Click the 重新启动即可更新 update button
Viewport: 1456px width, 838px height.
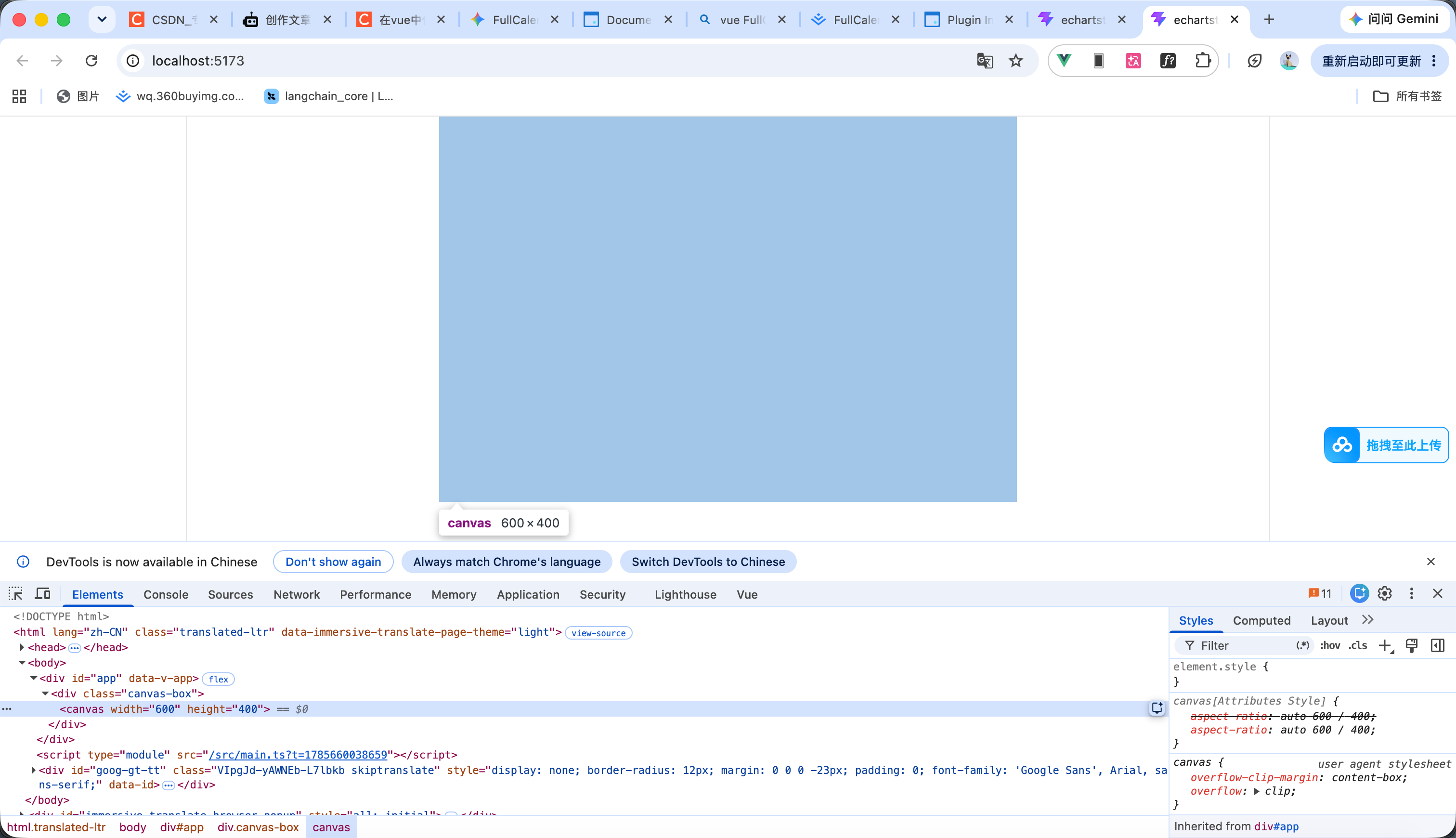pos(1371,61)
